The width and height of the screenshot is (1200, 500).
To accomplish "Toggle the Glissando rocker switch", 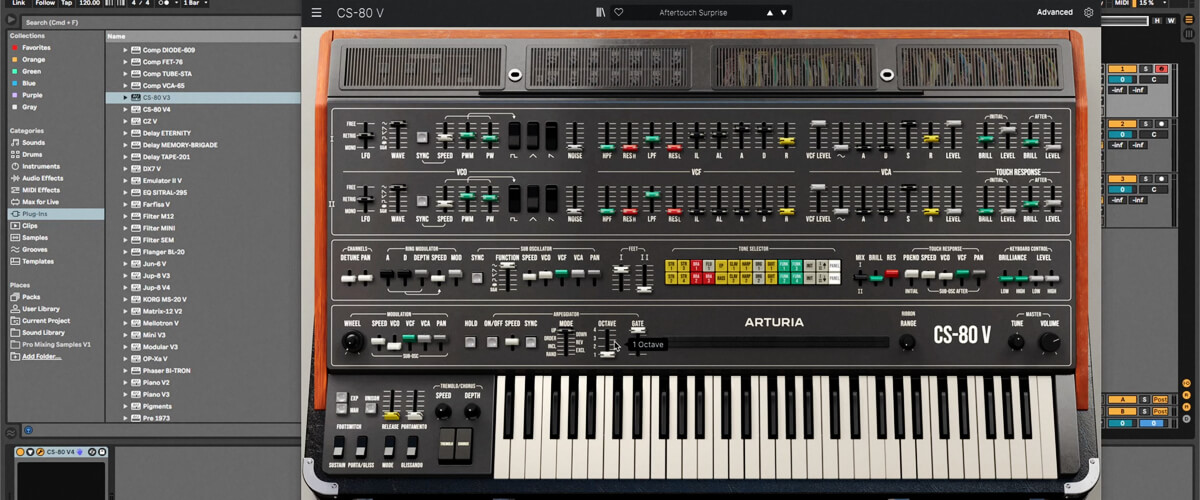I will (414, 445).
